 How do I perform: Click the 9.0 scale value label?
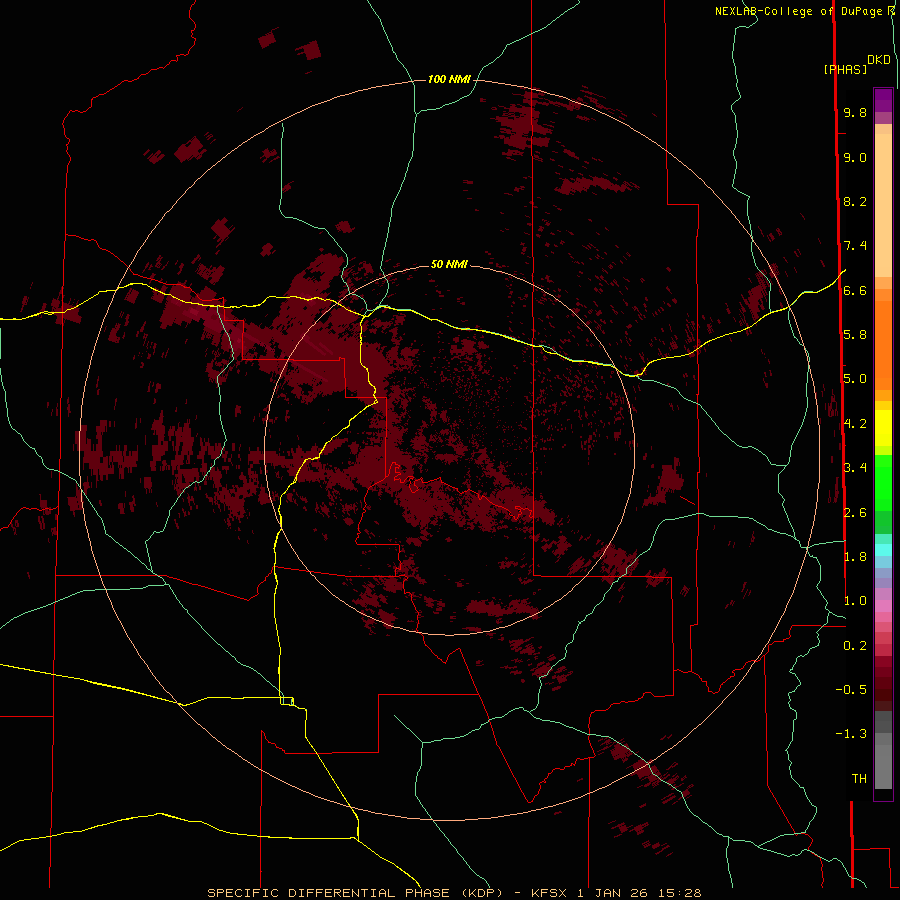(855, 157)
